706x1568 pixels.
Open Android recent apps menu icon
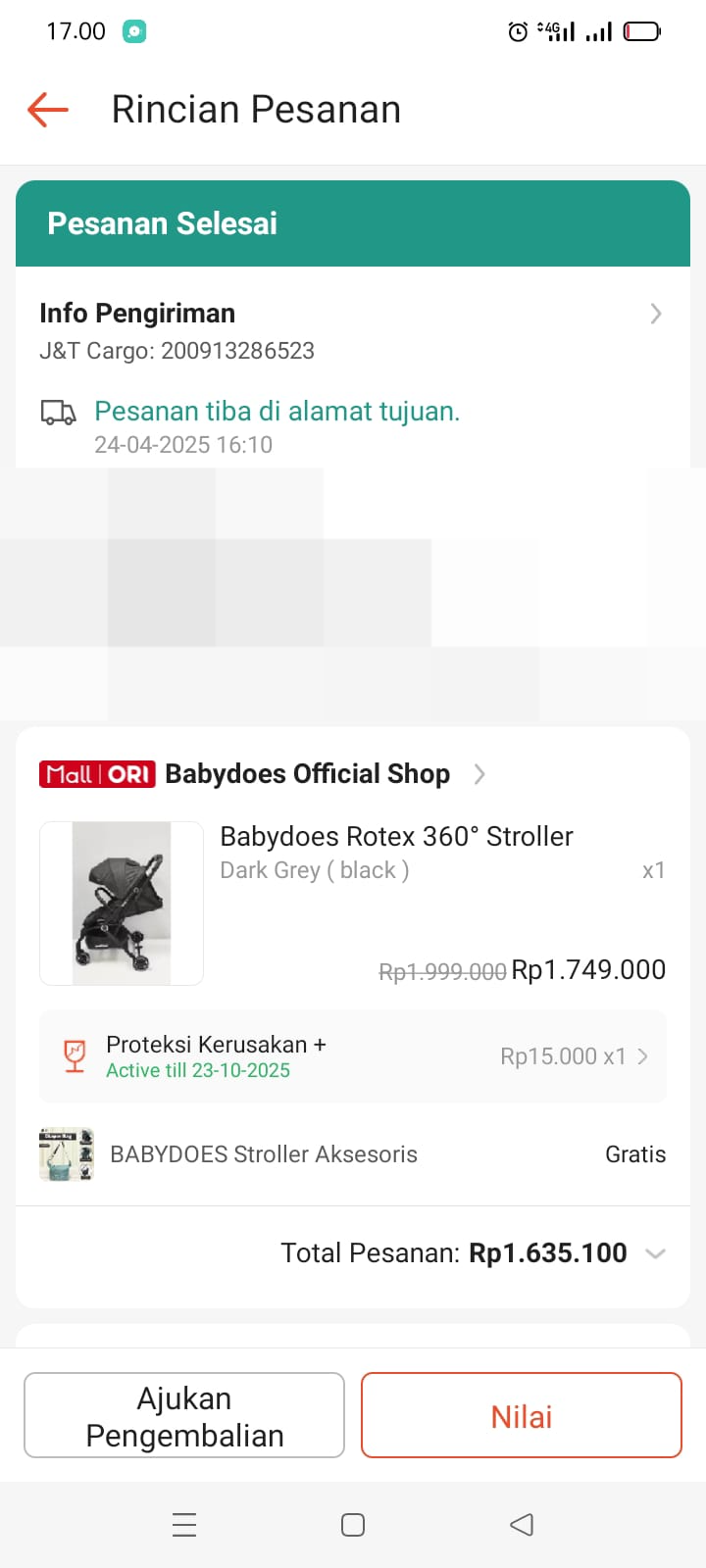point(184,1524)
